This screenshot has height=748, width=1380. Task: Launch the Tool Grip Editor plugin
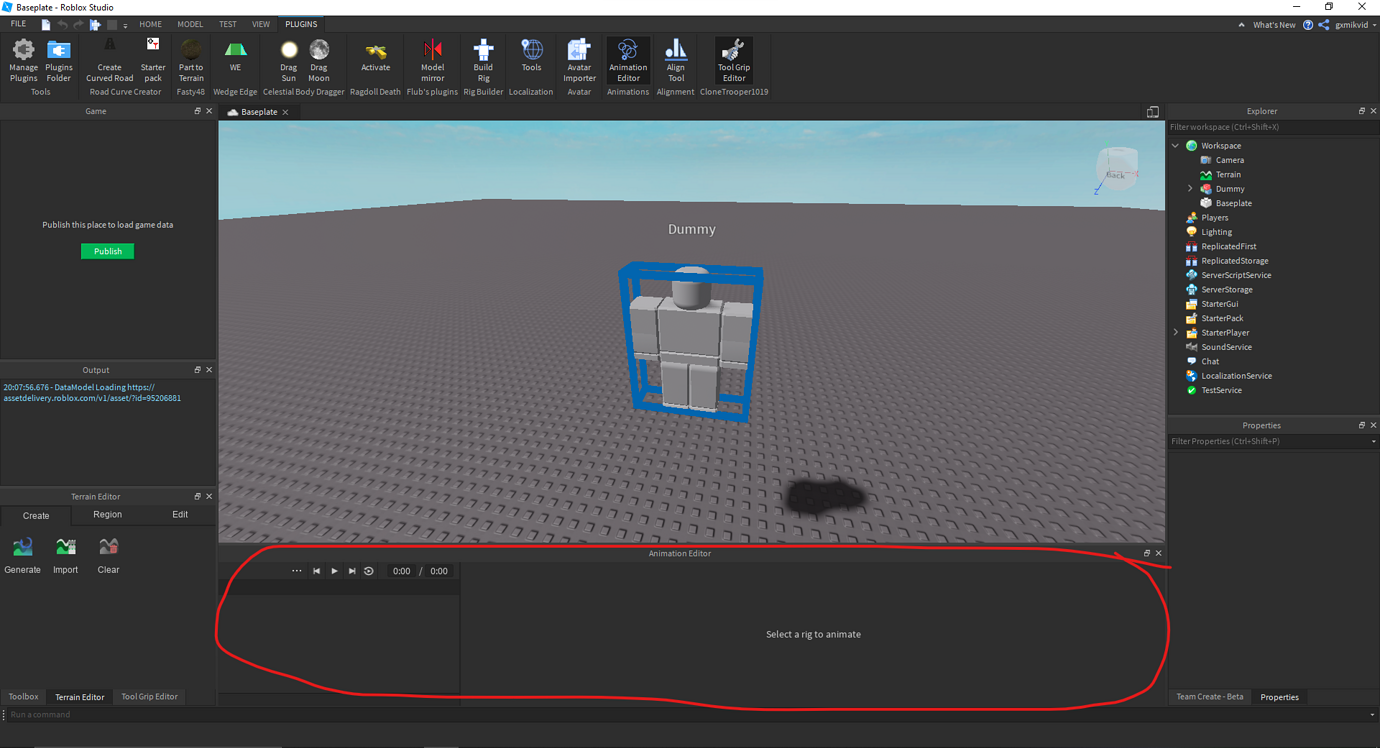[x=733, y=60]
